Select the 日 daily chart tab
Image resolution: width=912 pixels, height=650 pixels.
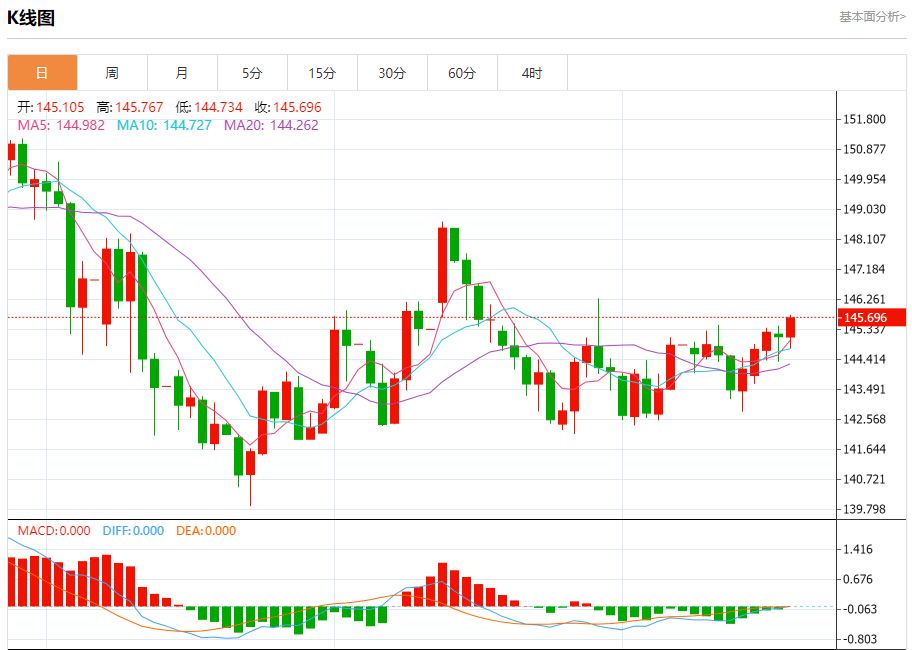(42, 73)
